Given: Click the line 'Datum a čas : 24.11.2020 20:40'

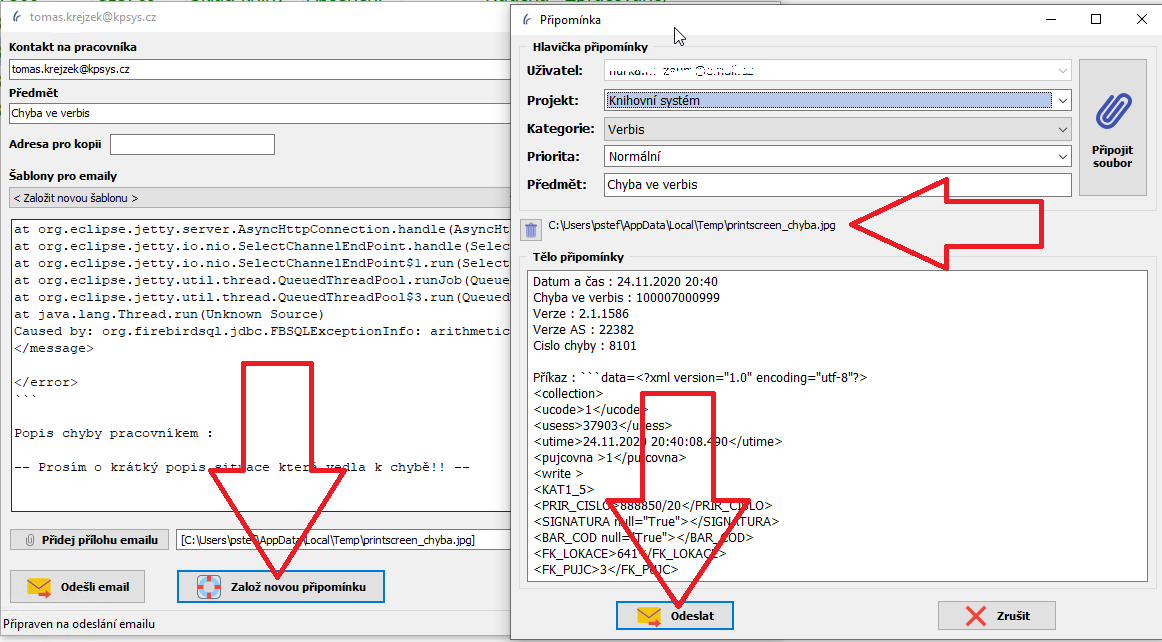Looking at the screenshot, I should click(625, 282).
